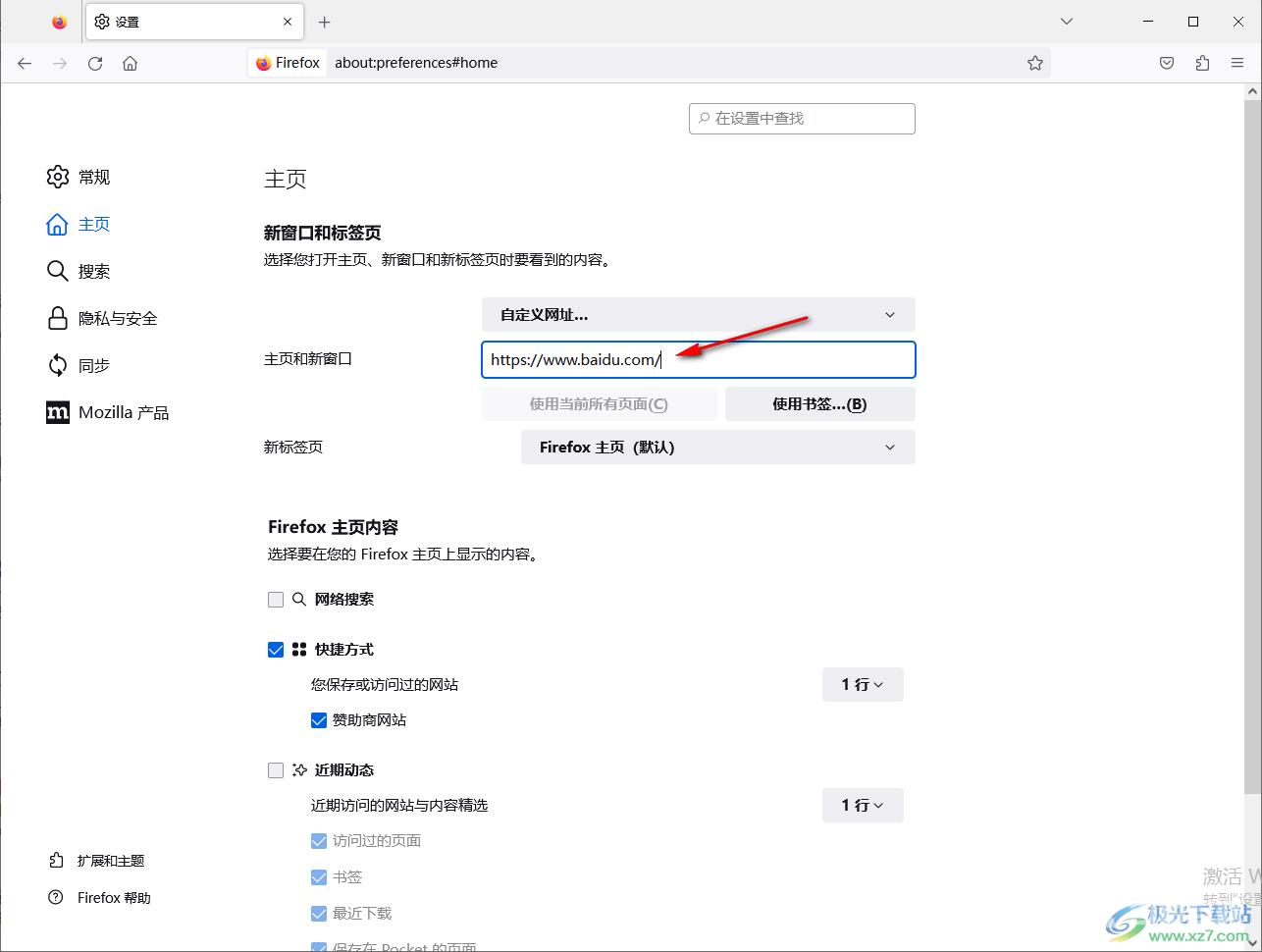Open a new tab with plus icon
The image size is (1262, 952).
[325, 22]
